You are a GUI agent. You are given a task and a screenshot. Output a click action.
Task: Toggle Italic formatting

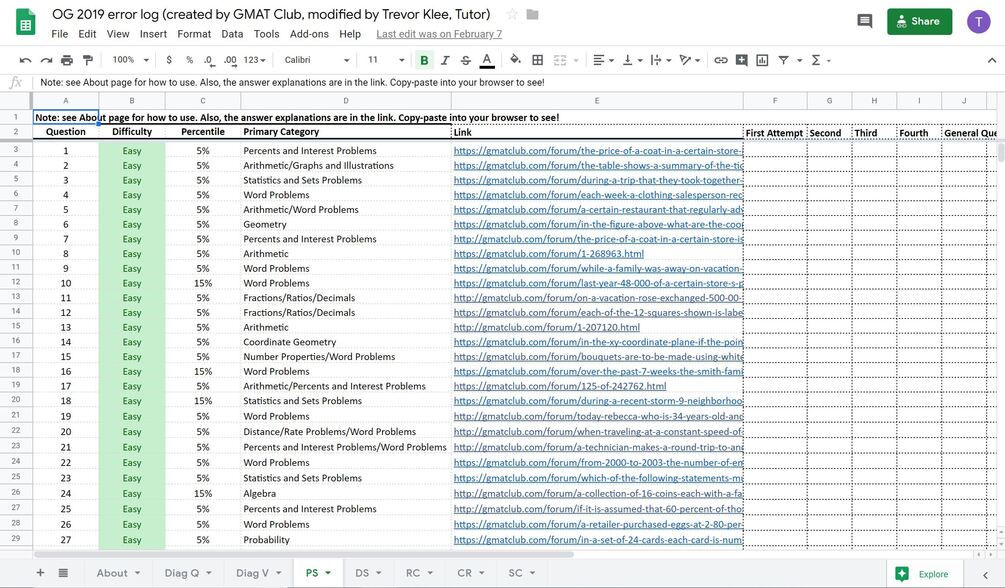(x=445, y=60)
